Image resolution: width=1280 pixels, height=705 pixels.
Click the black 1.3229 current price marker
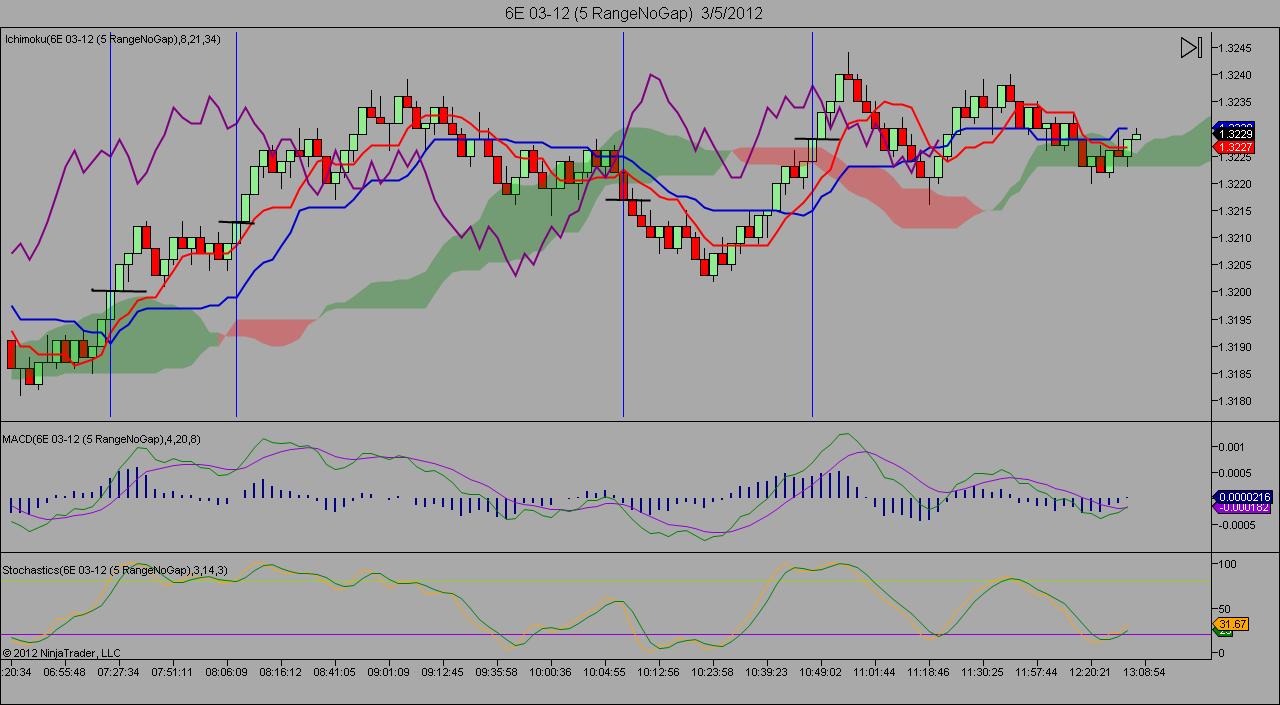point(1236,134)
